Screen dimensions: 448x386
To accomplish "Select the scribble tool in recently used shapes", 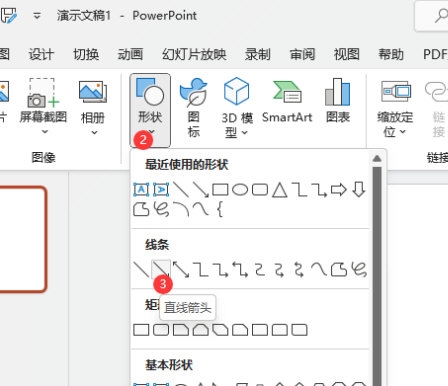I will (x=161, y=210).
